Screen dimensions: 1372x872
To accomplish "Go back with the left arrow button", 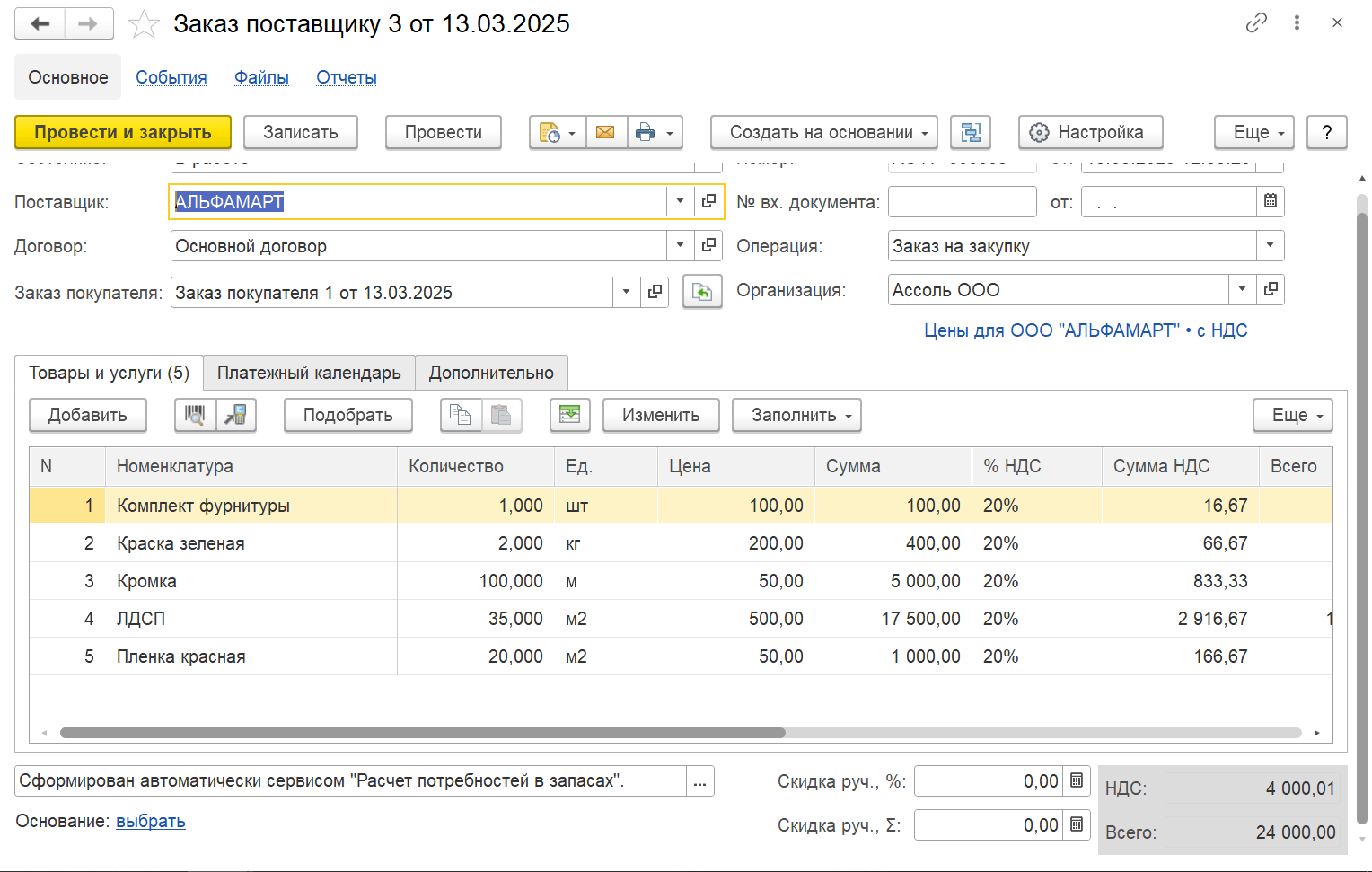I will click(40, 23).
